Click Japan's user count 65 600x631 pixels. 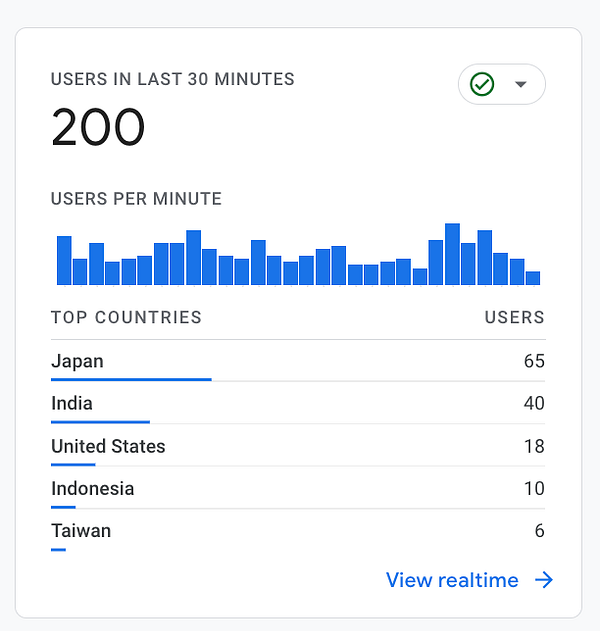534,361
